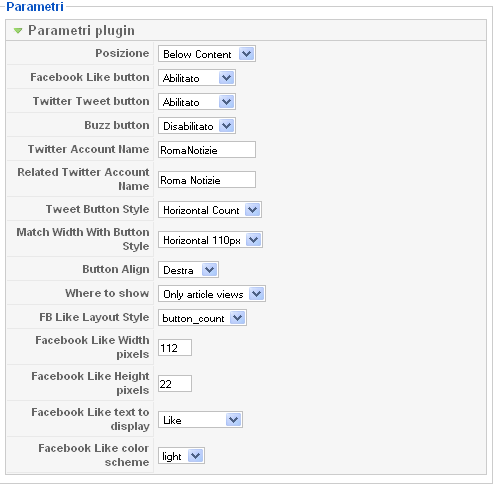The width and height of the screenshot is (494, 487).
Task: Click the Only article views dropdown arrow
Action: click(256, 294)
